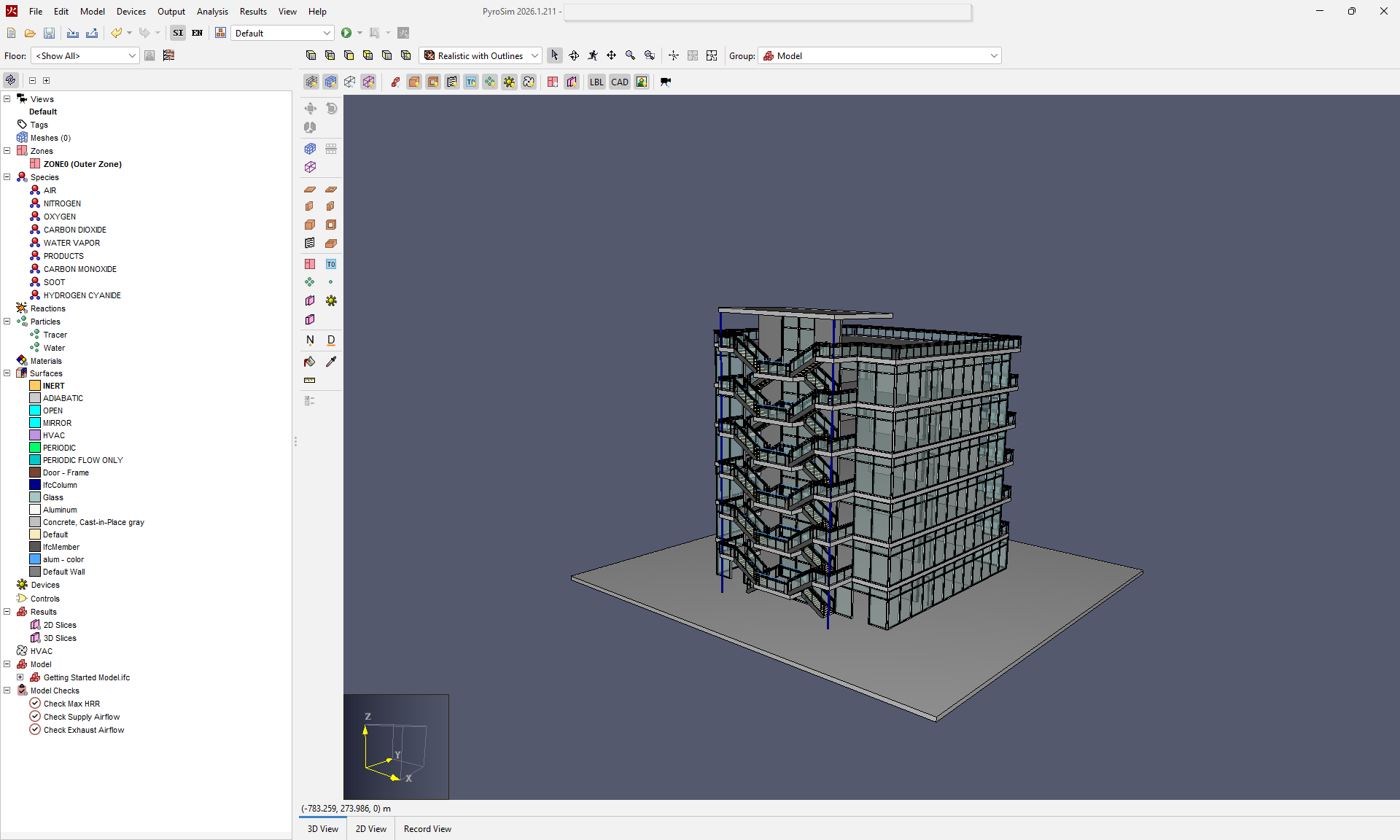The width and height of the screenshot is (1400, 840).
Task: Open the Undo history dropdown arrow
Action: (x=129, y=33)
